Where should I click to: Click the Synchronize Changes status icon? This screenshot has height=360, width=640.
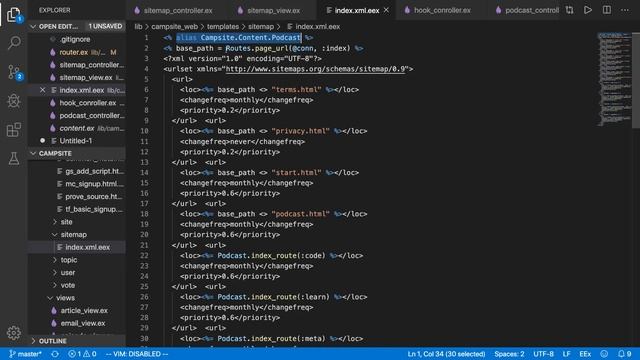(55, 354)
